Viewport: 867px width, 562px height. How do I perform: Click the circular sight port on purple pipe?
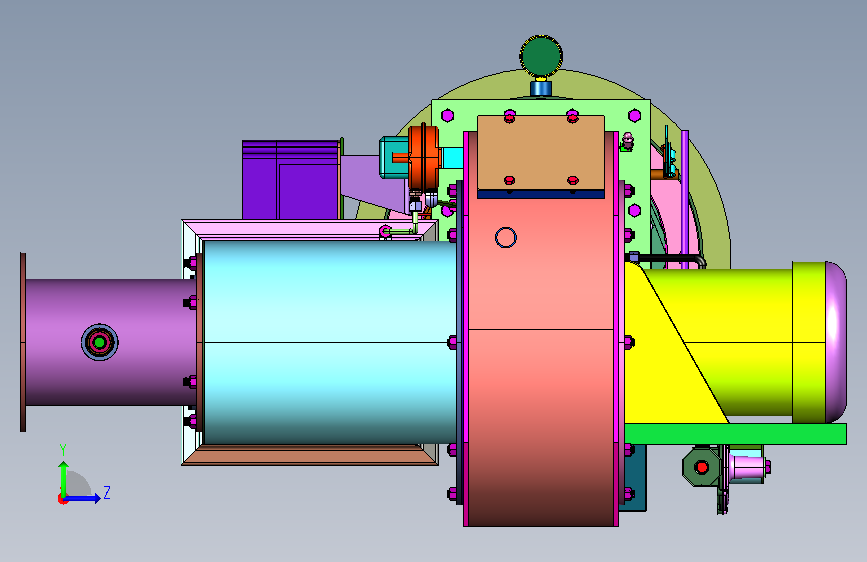pos(100,342)
